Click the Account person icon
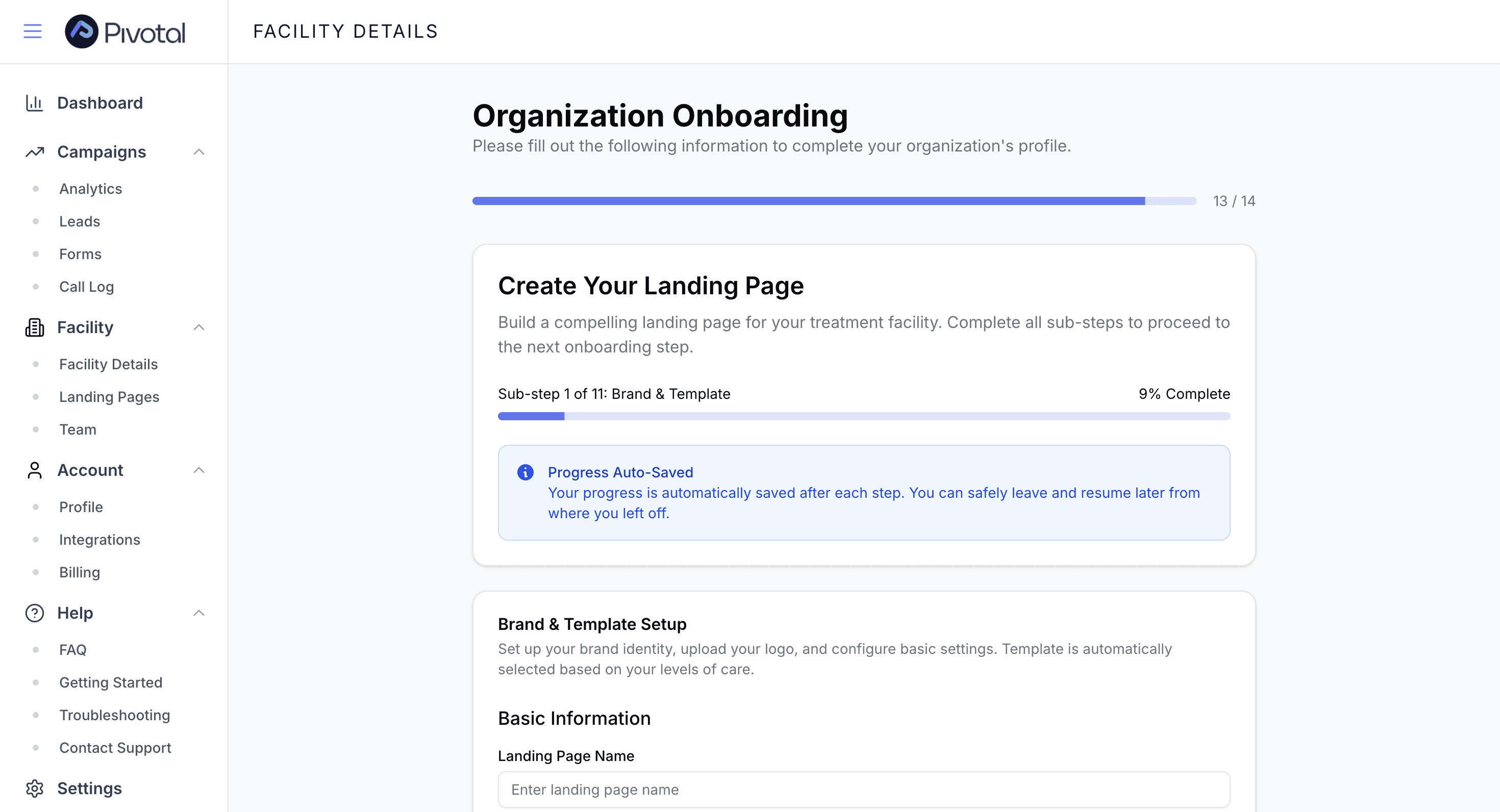The width and height of the screenshot is (1500, 812). [x=34, y=470]
